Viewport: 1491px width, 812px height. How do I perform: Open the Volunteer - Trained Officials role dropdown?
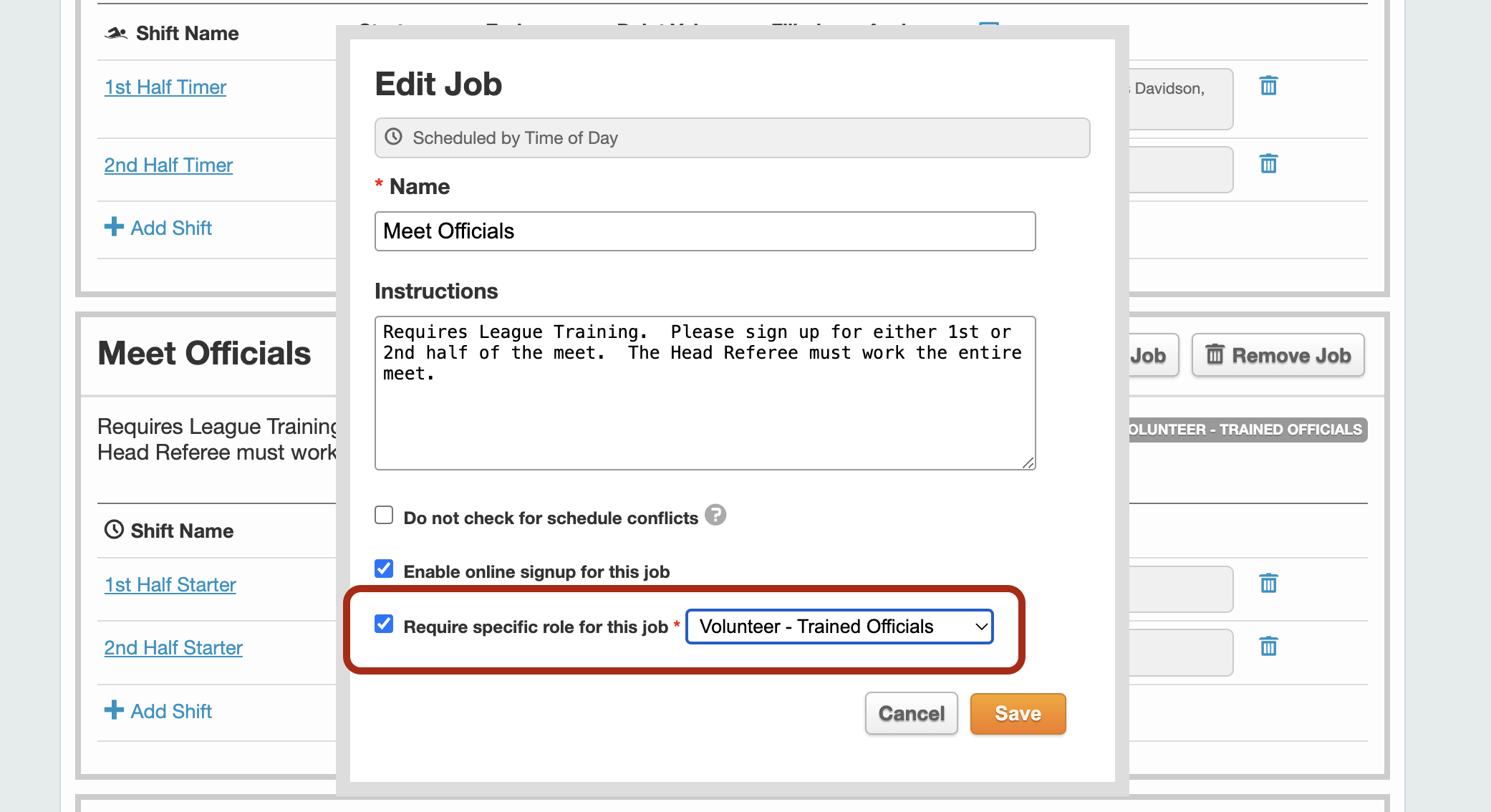click(x=839, y=627)
